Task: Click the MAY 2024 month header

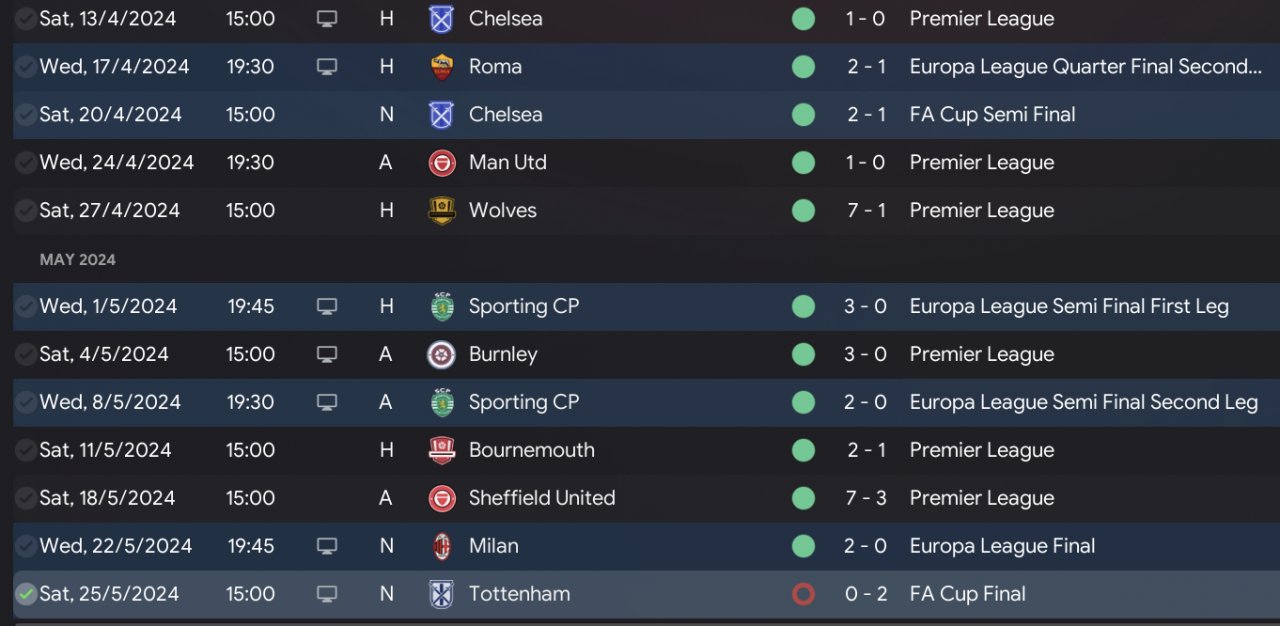Action: (78, 260)
